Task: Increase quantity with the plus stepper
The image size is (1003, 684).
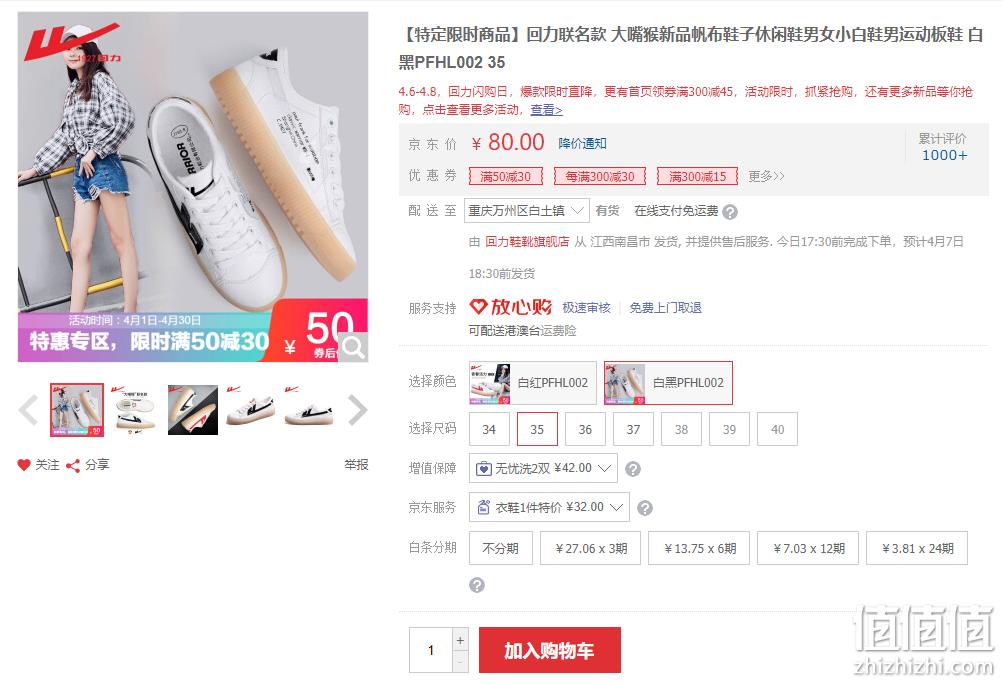Action: [460, 640]
